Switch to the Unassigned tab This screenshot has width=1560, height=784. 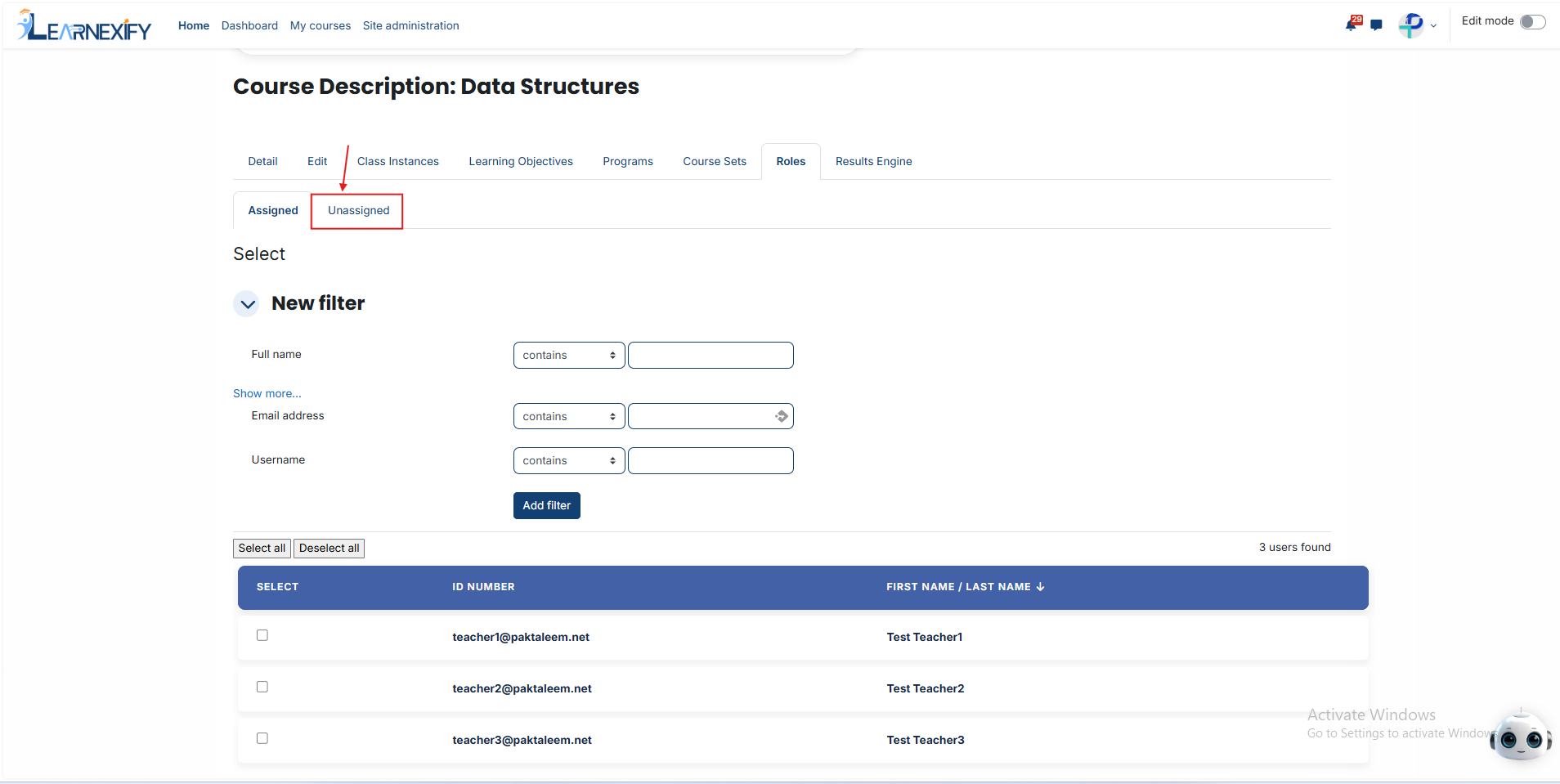click(358, 211)
